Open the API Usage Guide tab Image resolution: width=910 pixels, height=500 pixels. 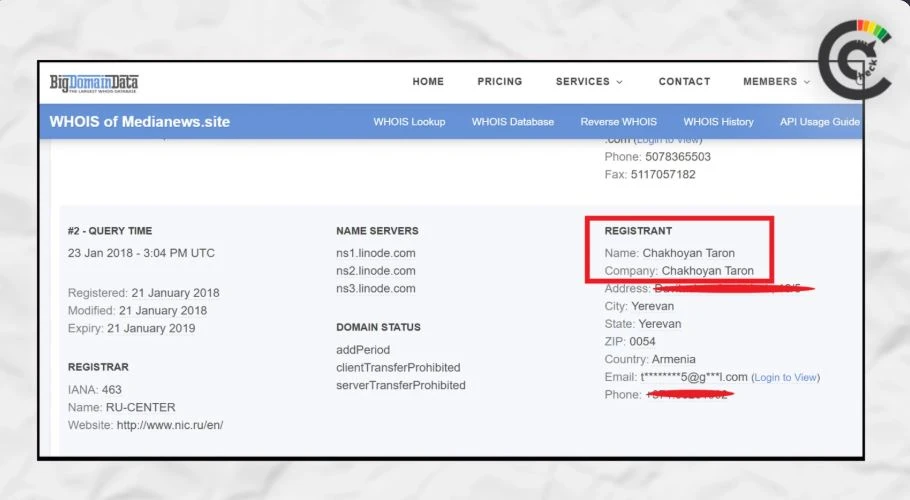819,122
